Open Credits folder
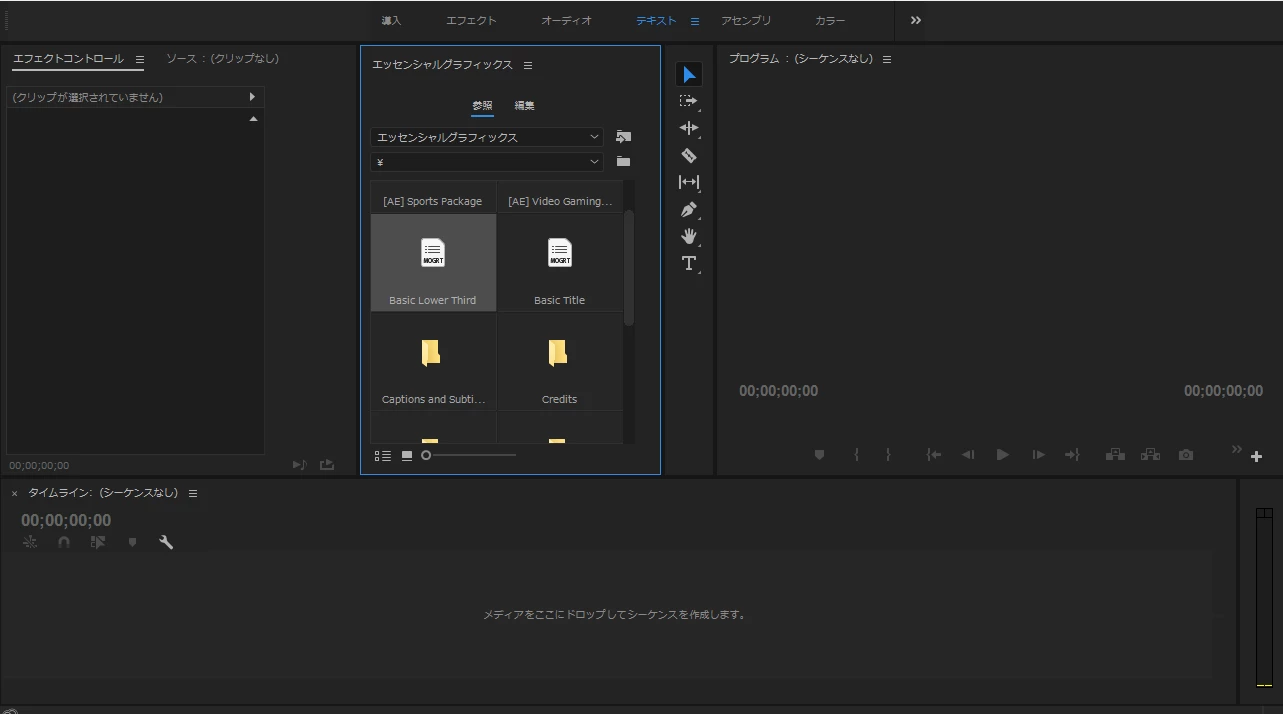 (x=560, y=361)
